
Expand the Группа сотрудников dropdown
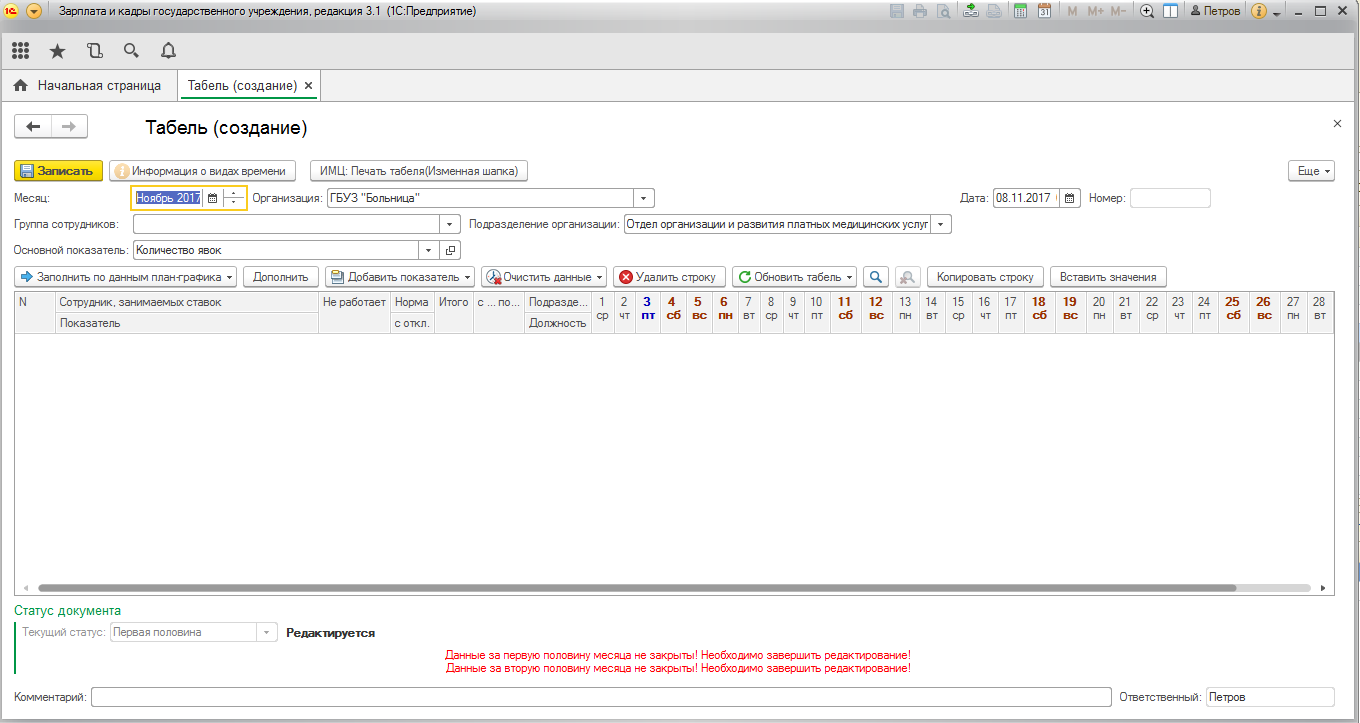[x=450, y=224]
